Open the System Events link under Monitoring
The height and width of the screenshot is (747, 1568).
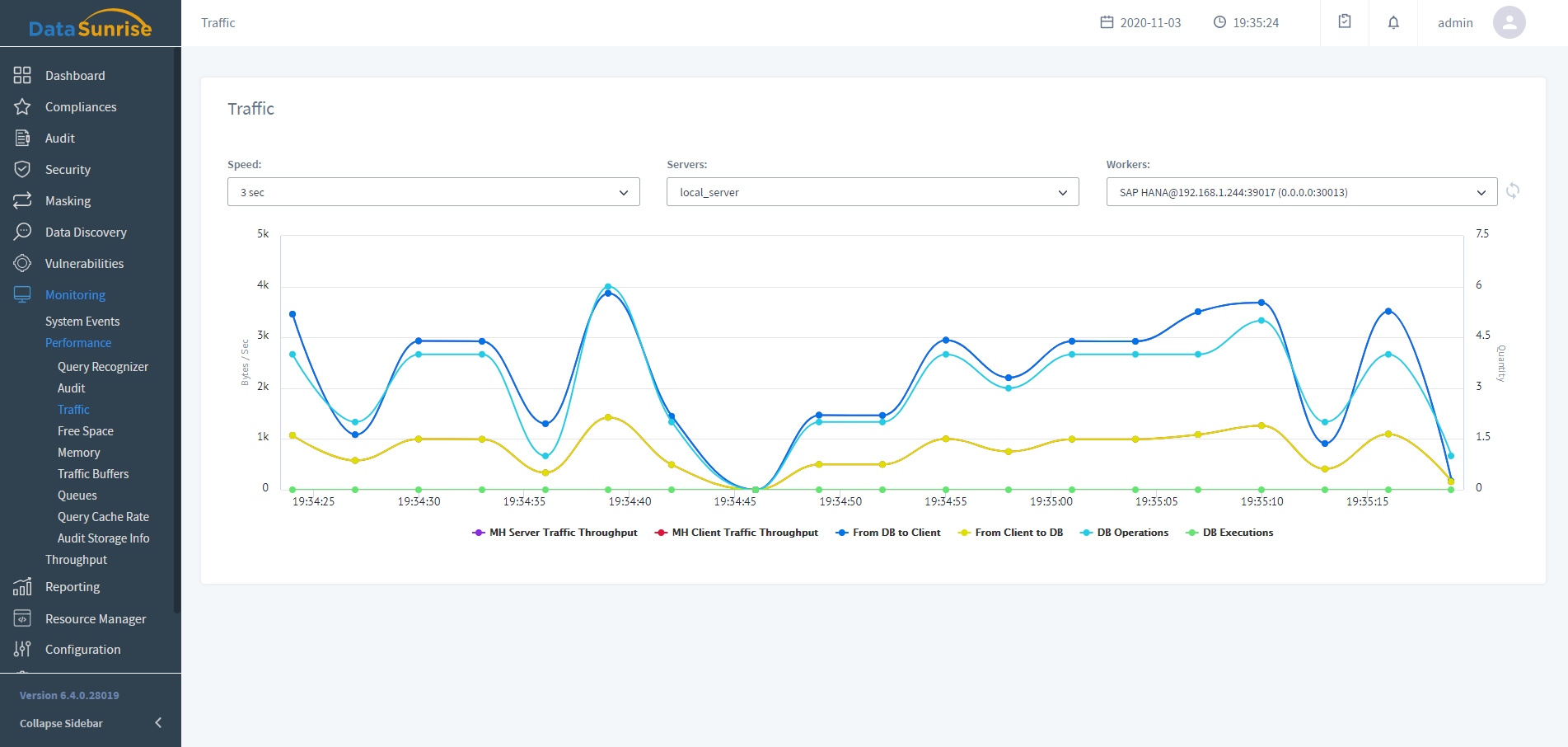[82, 322]
